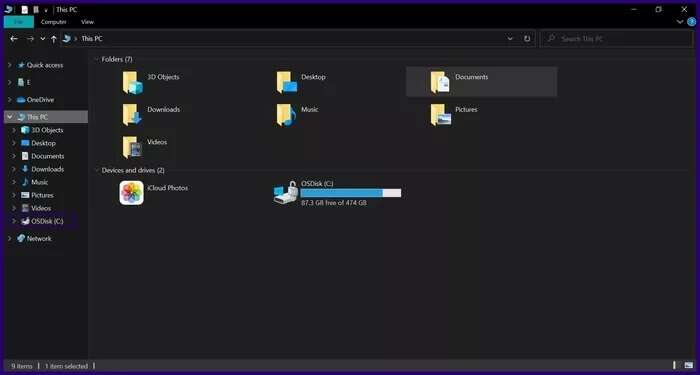Screen dimensions: 700x375
Task: Click the properties icon in quick access toolbar
Action: pyautogui.click(x=25, y=9)
